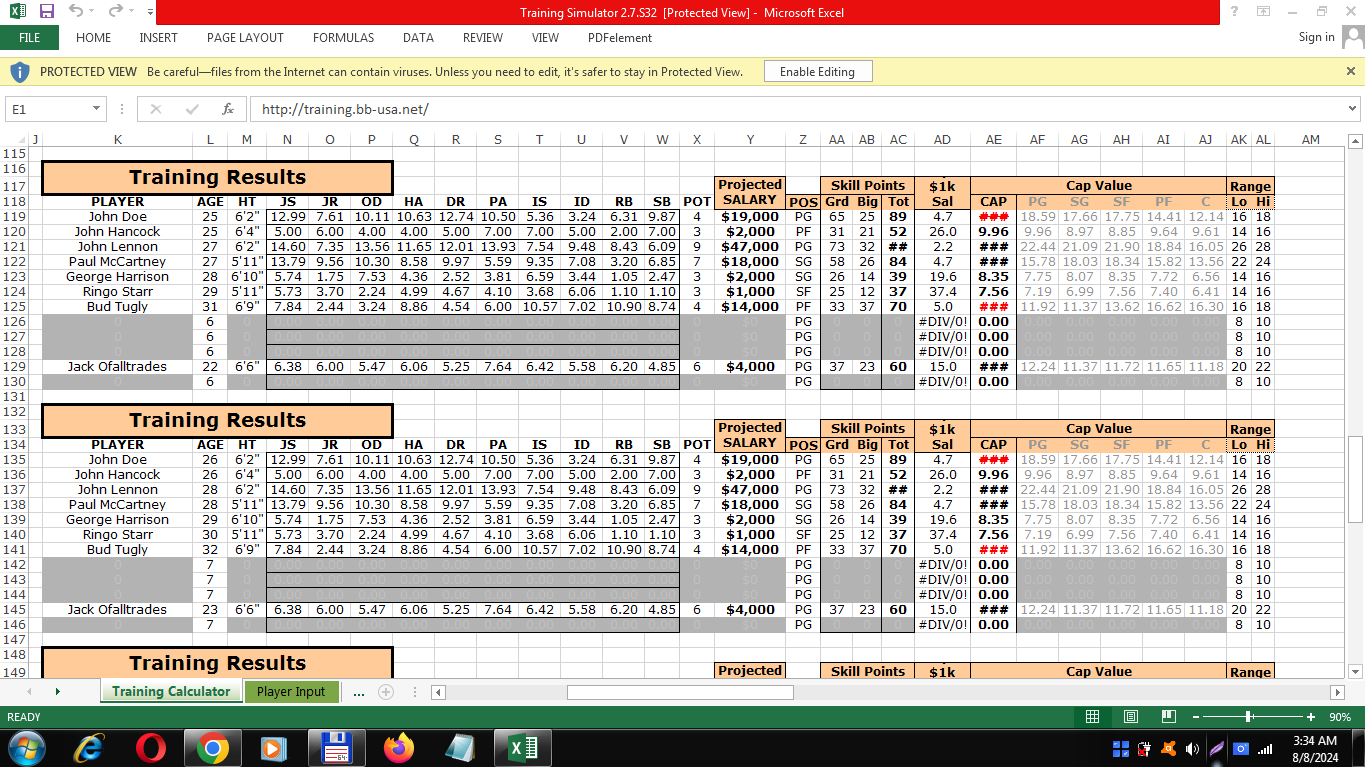Click the Protected View shield icon
Image resolution: width=1365 pixels, height=767 pixels.
pyautogui.click(x=19, y=71)
